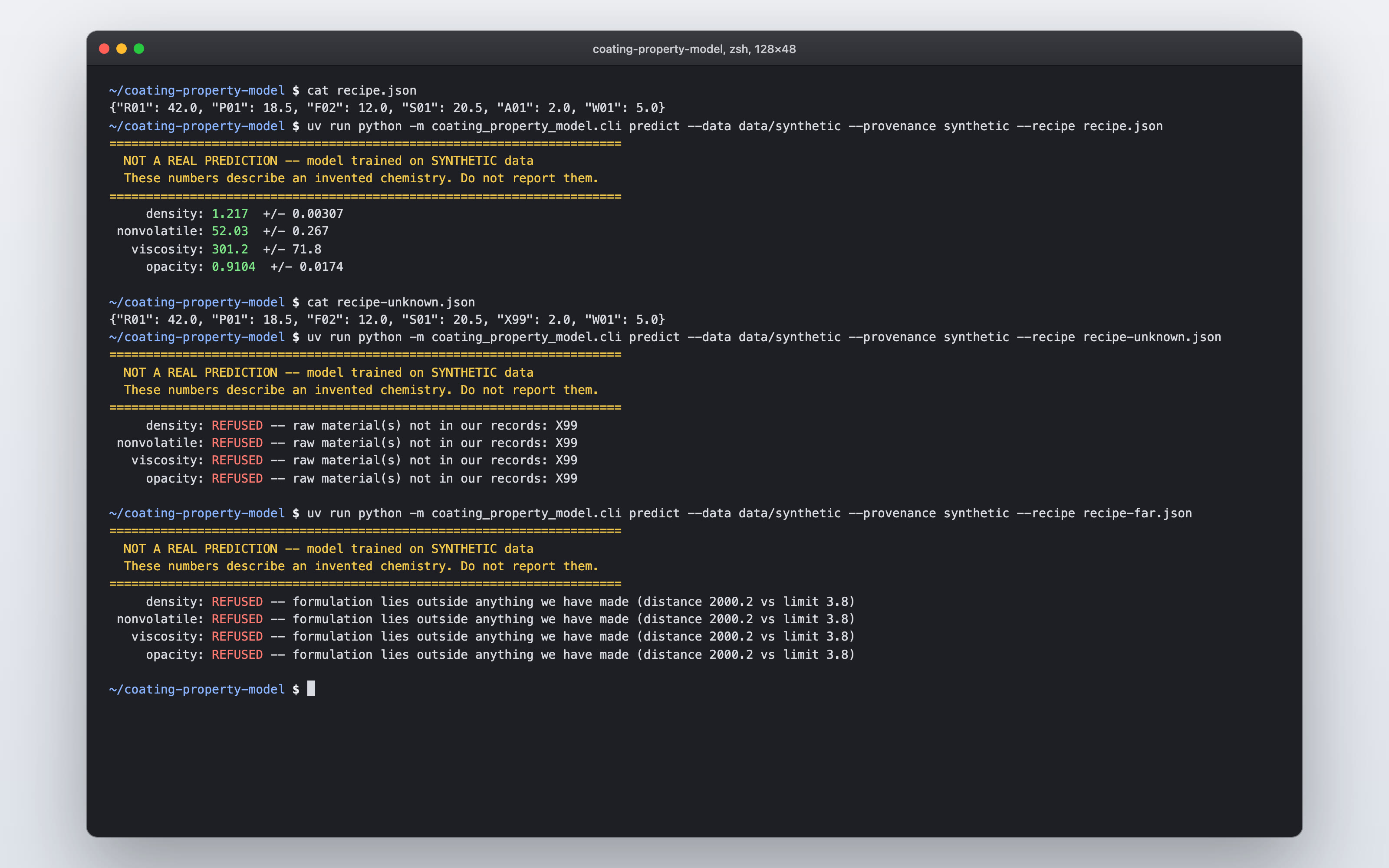Click the uncertainty '+/- 0.0174'
The width and height of the screenshot is (1389, 868).
(x=306, y=267)
